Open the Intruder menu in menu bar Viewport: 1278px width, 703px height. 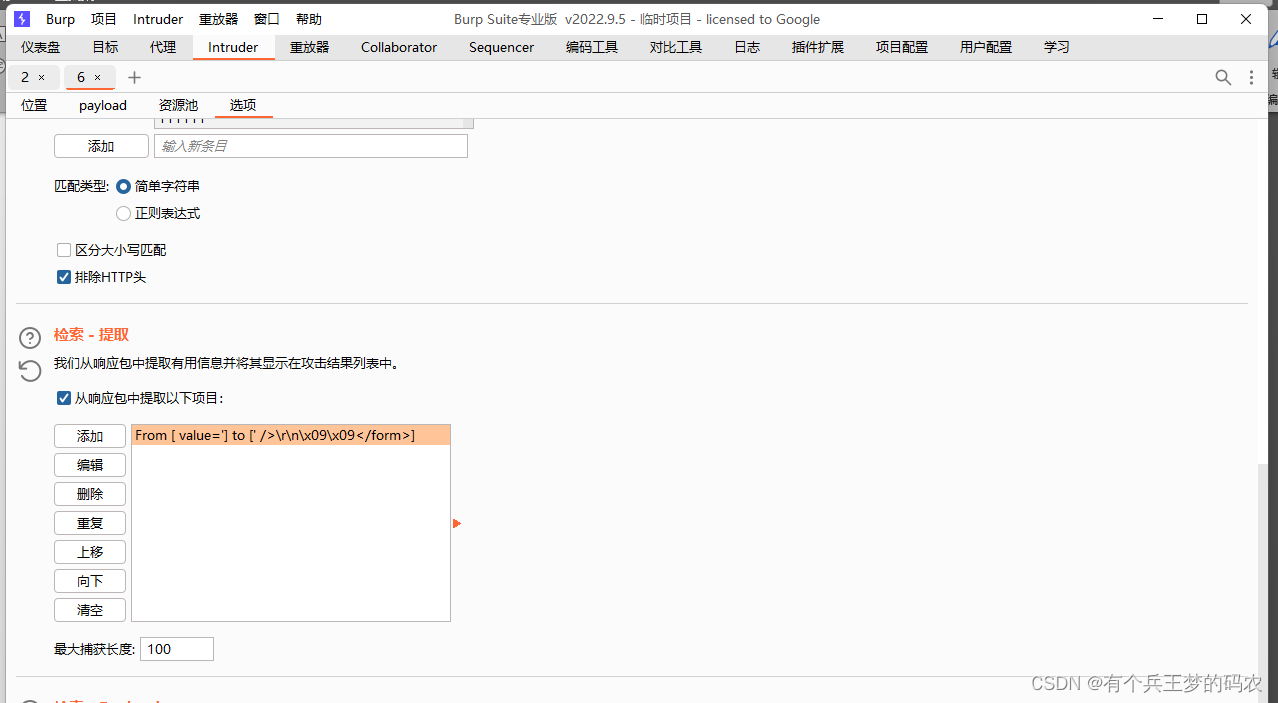(x=157, y=18)
